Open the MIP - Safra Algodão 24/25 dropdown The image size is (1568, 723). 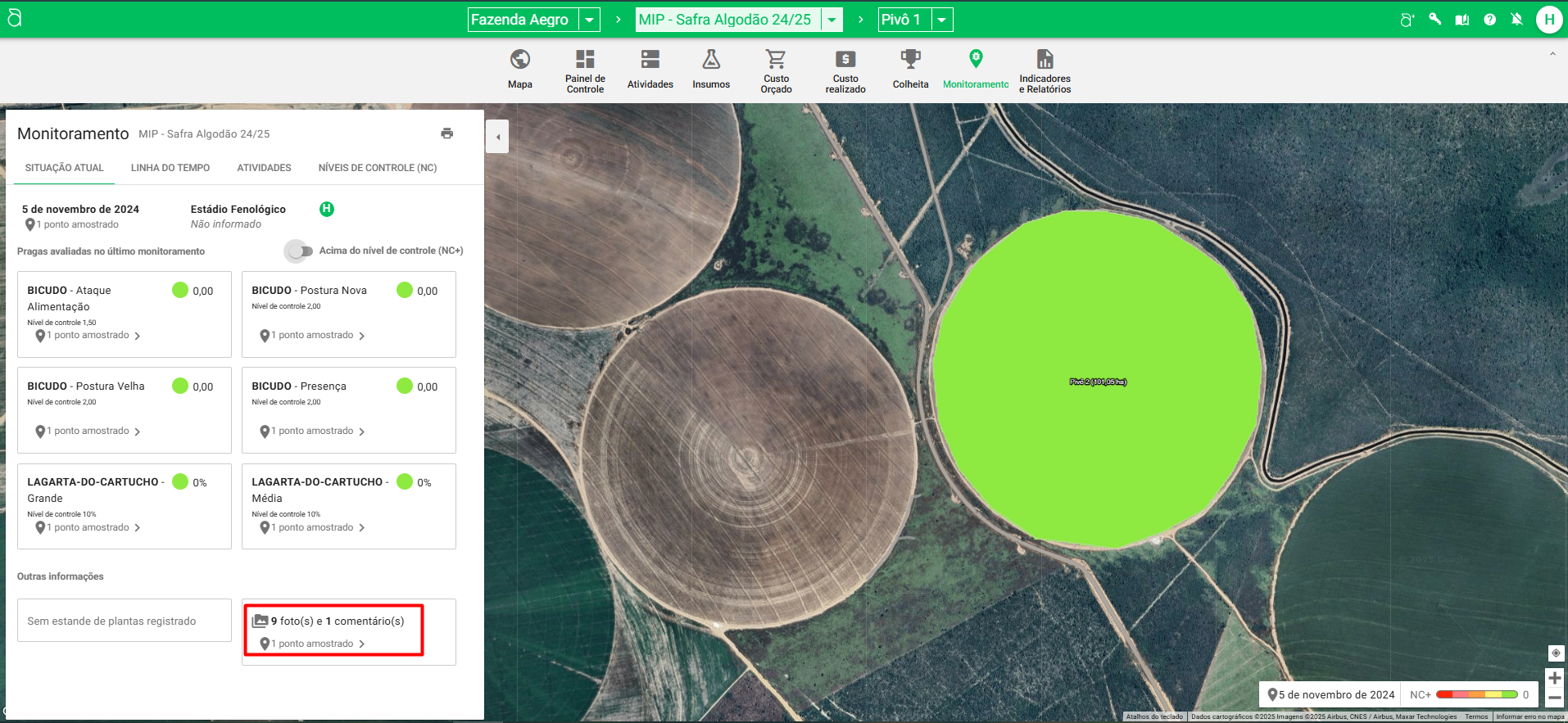pos(832,20)
